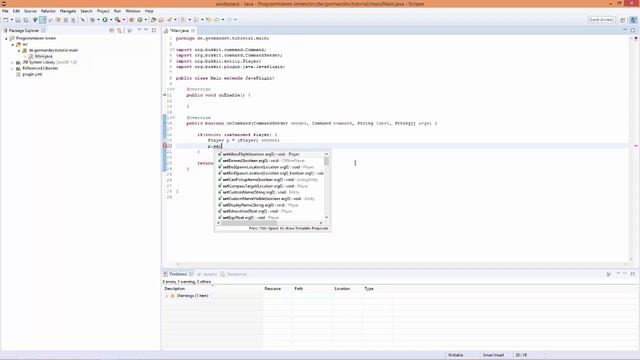This screenshot has width=640, height=360.
Task: Click the Debug bug icon
Action: tap(93, 20)
